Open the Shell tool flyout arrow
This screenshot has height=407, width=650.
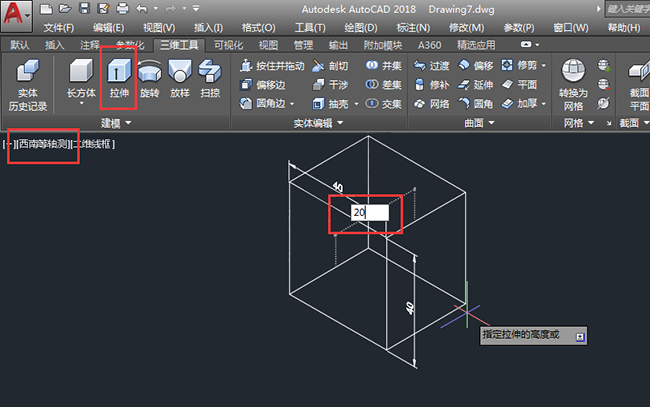click(x=356, y=104)
